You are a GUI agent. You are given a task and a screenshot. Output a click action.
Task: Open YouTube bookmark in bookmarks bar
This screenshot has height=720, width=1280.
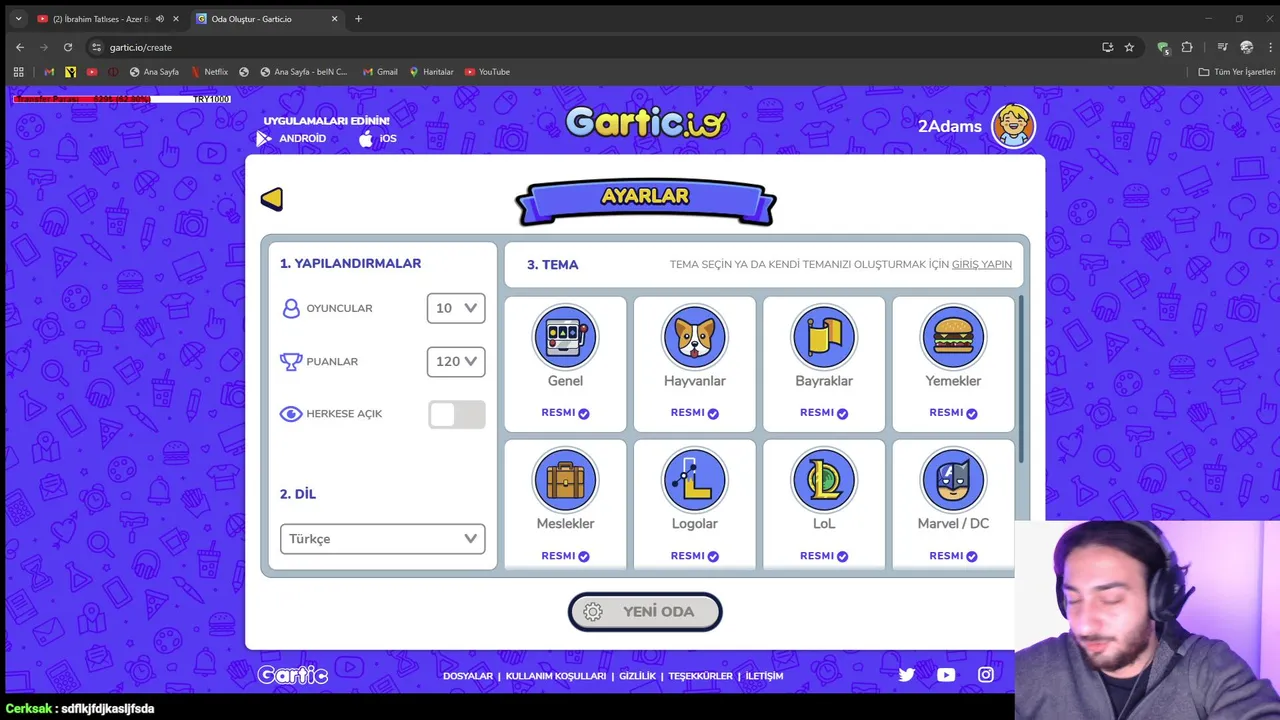487,72
